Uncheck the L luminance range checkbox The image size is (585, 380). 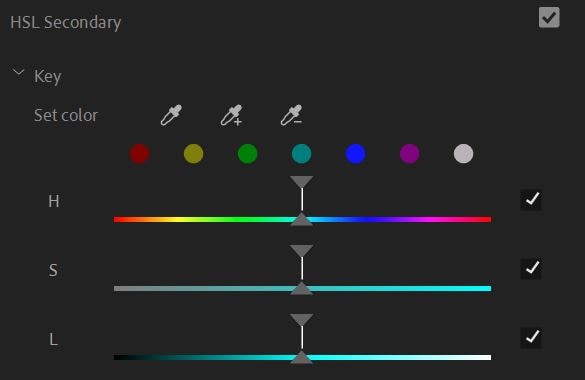[531, 338]
